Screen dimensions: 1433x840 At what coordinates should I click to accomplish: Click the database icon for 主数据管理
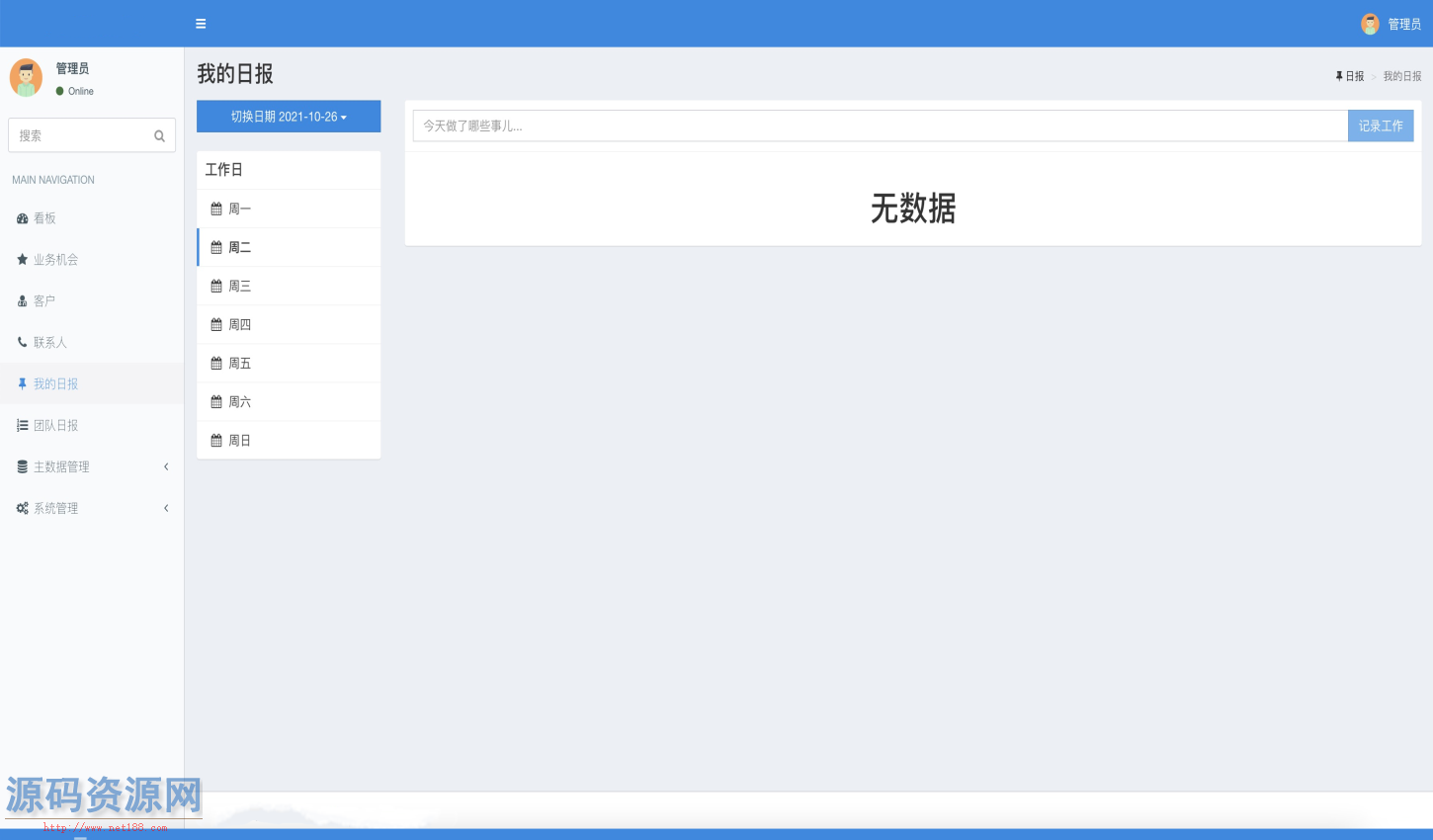point(22,467)
